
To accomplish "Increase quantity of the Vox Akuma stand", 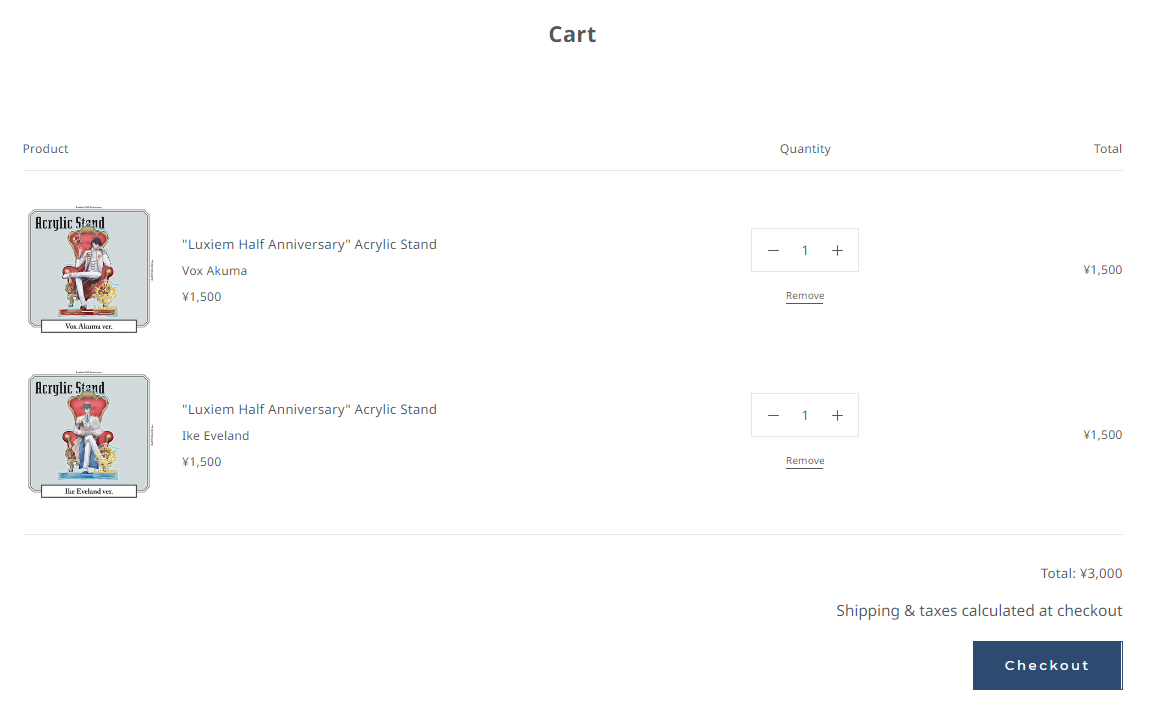I will pyautogui.click(x=837, y=251).
